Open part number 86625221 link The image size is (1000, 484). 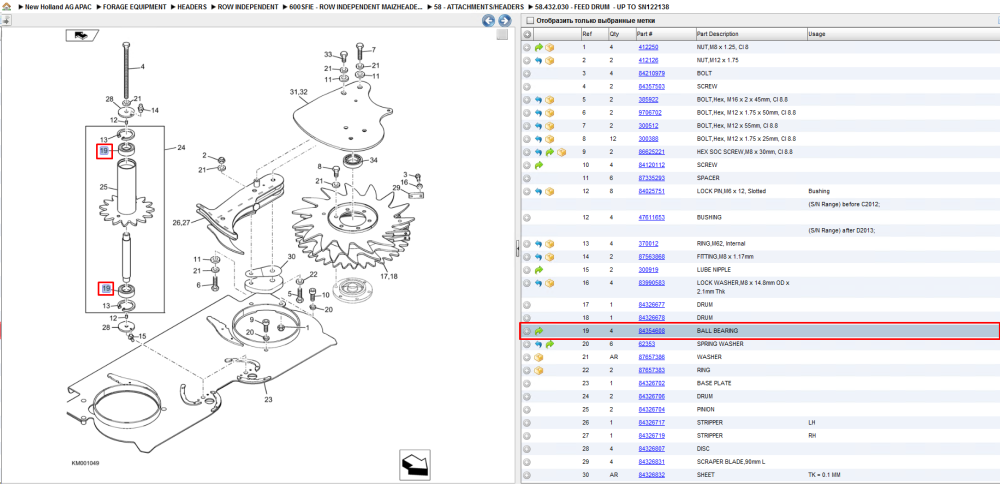click(x=652, y=152)
